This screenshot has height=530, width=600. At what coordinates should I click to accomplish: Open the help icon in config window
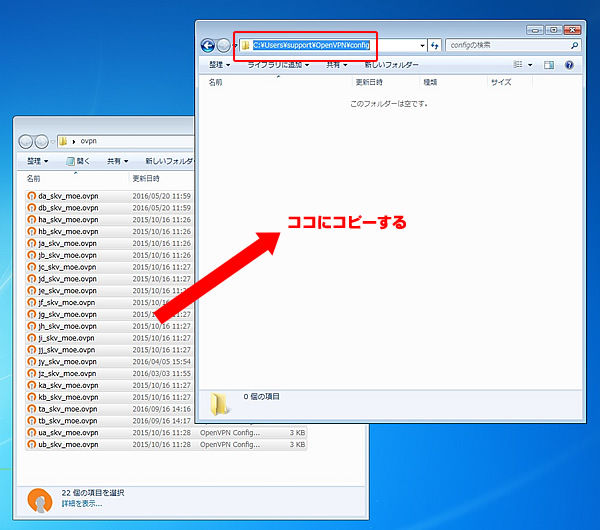pos(570,65)
